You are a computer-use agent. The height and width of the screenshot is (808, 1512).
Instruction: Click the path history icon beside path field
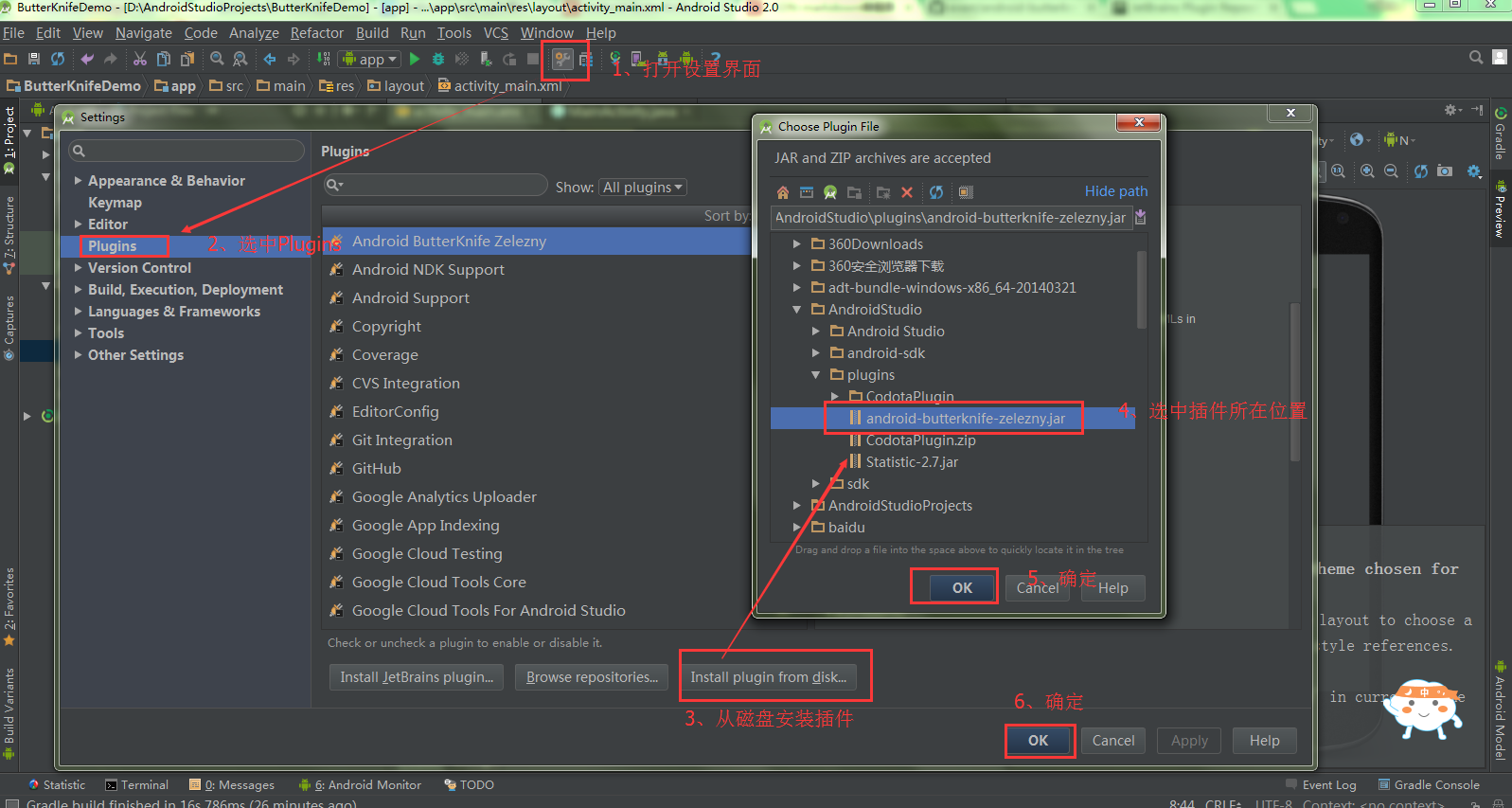click(x=1141, y=218)
